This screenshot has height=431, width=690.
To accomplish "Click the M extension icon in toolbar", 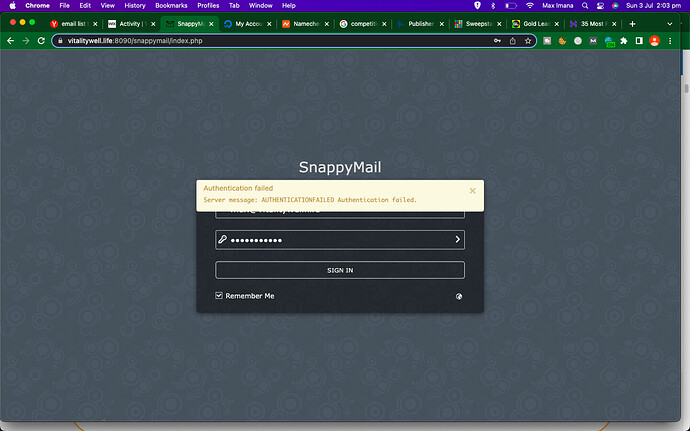I will [x=593, y=41].
